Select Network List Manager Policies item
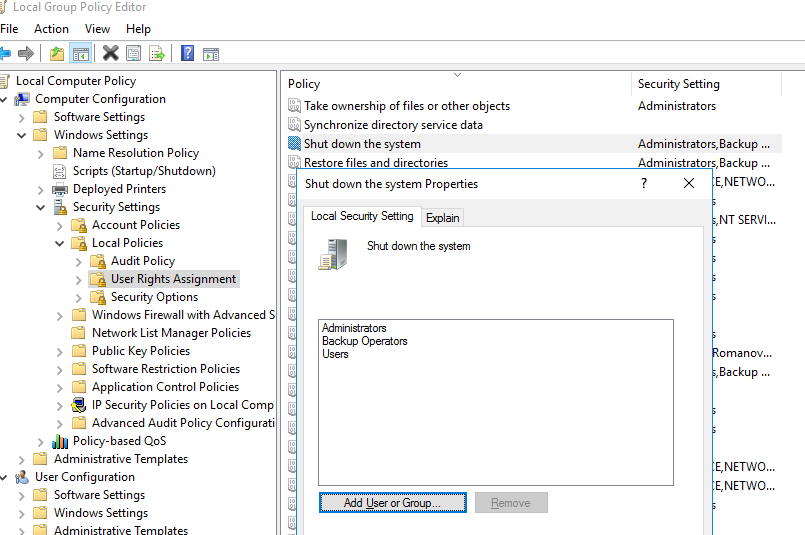Image resolution: width=805 pixels, height=535 pixels. [x=171, y=333]
